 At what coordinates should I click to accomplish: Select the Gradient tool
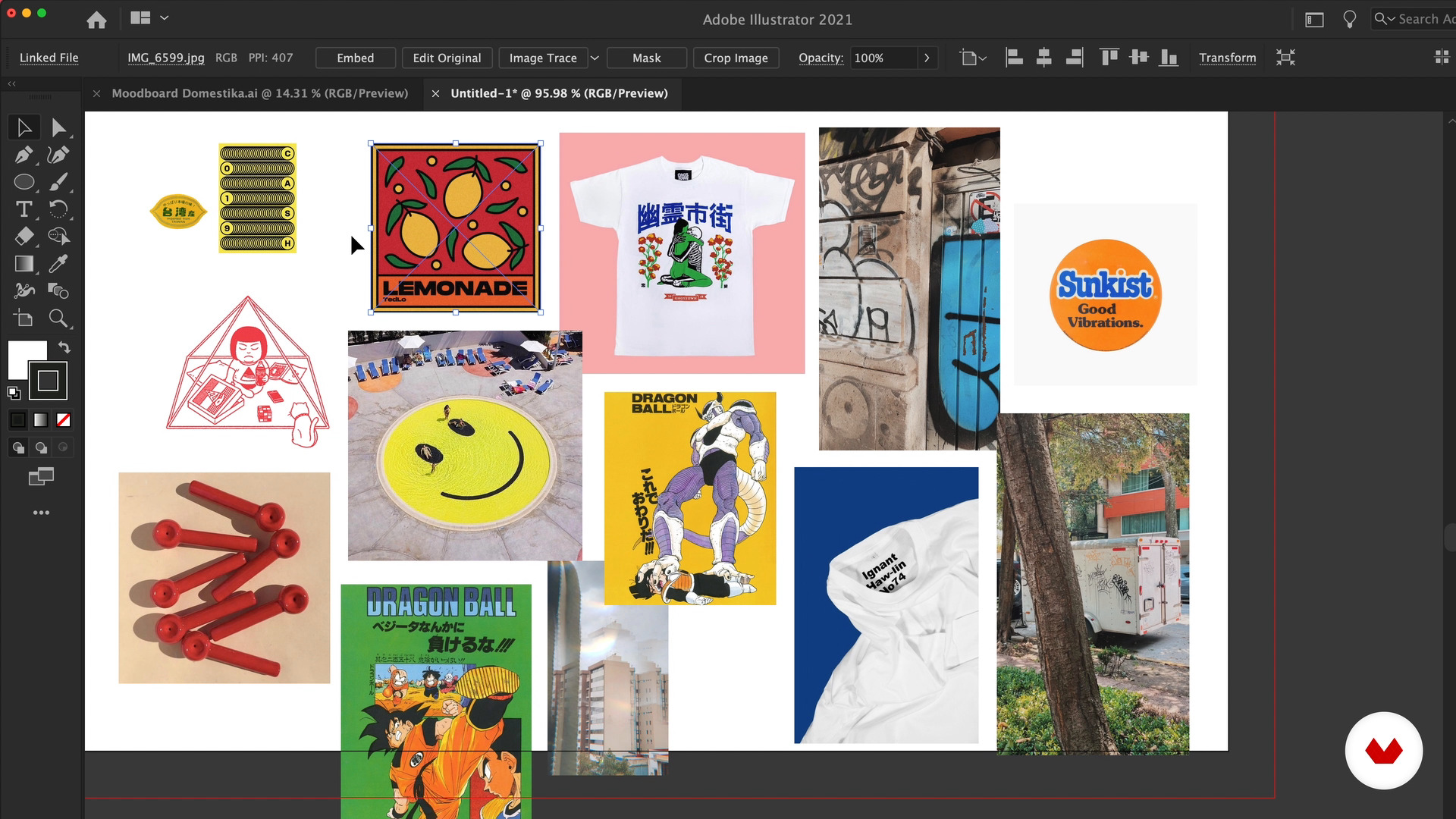[24, 264]
